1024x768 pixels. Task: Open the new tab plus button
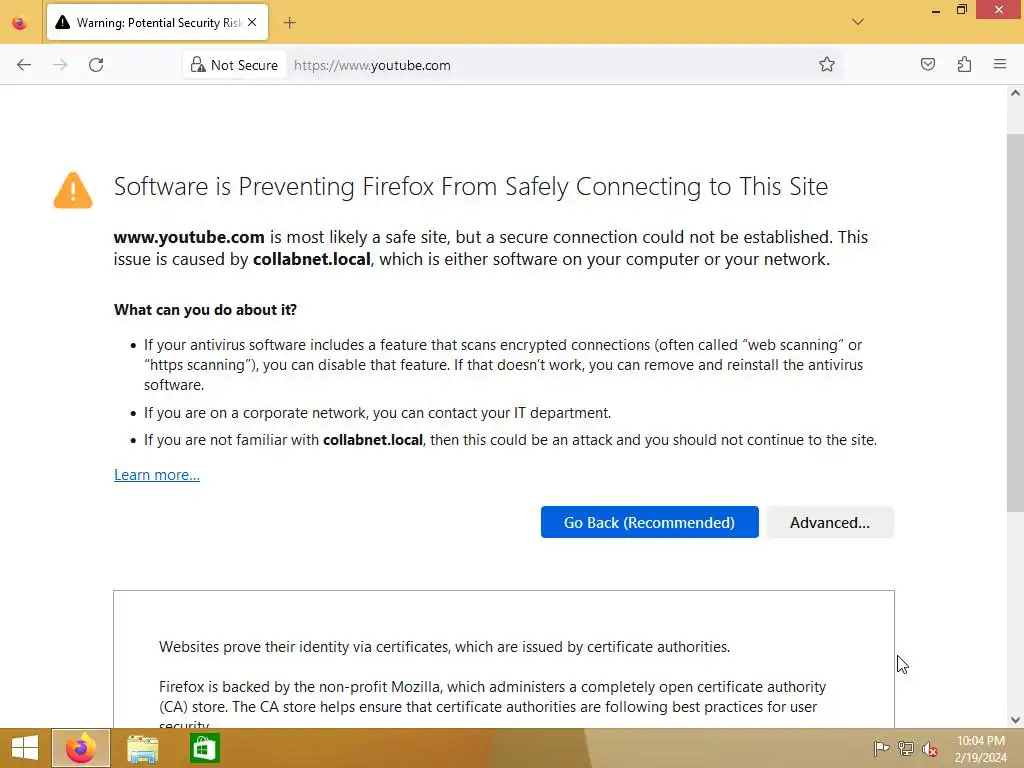290,22
